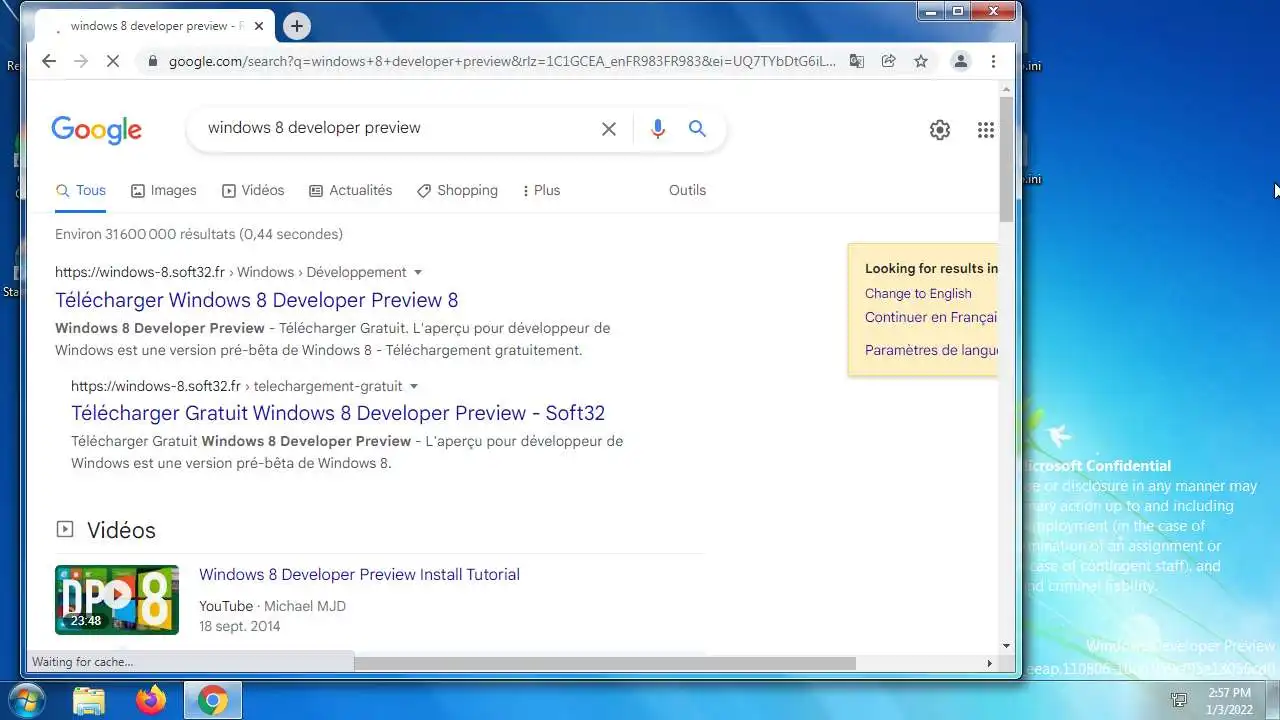Click Change to English link
This screenshot has width=1280, height=720.
click(918, 293)
